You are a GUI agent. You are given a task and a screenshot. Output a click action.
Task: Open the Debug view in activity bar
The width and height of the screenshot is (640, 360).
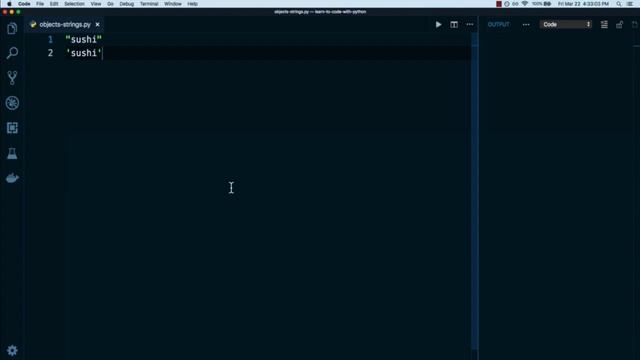click(x=12, y=103)
